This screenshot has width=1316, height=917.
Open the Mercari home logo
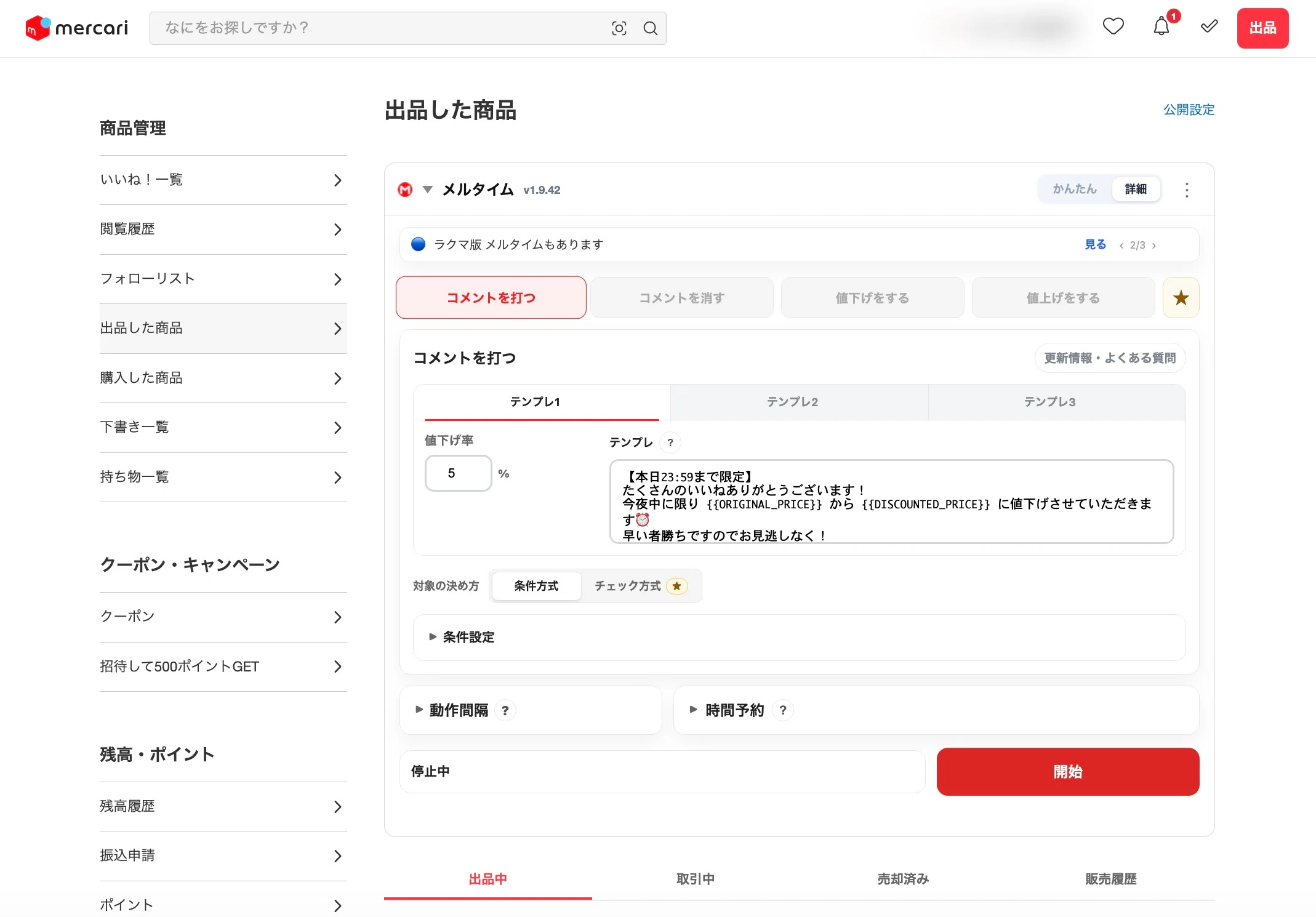(x=77, y=28)
